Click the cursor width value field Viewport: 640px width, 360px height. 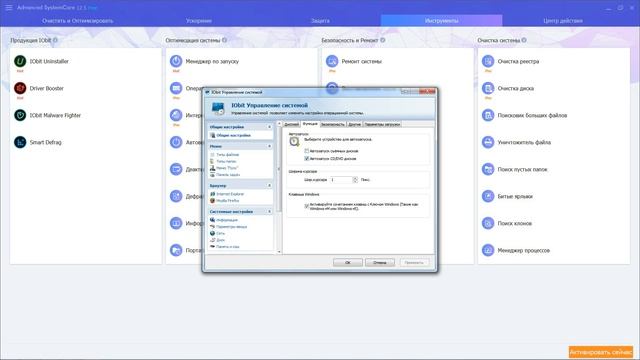click(341, 180)
